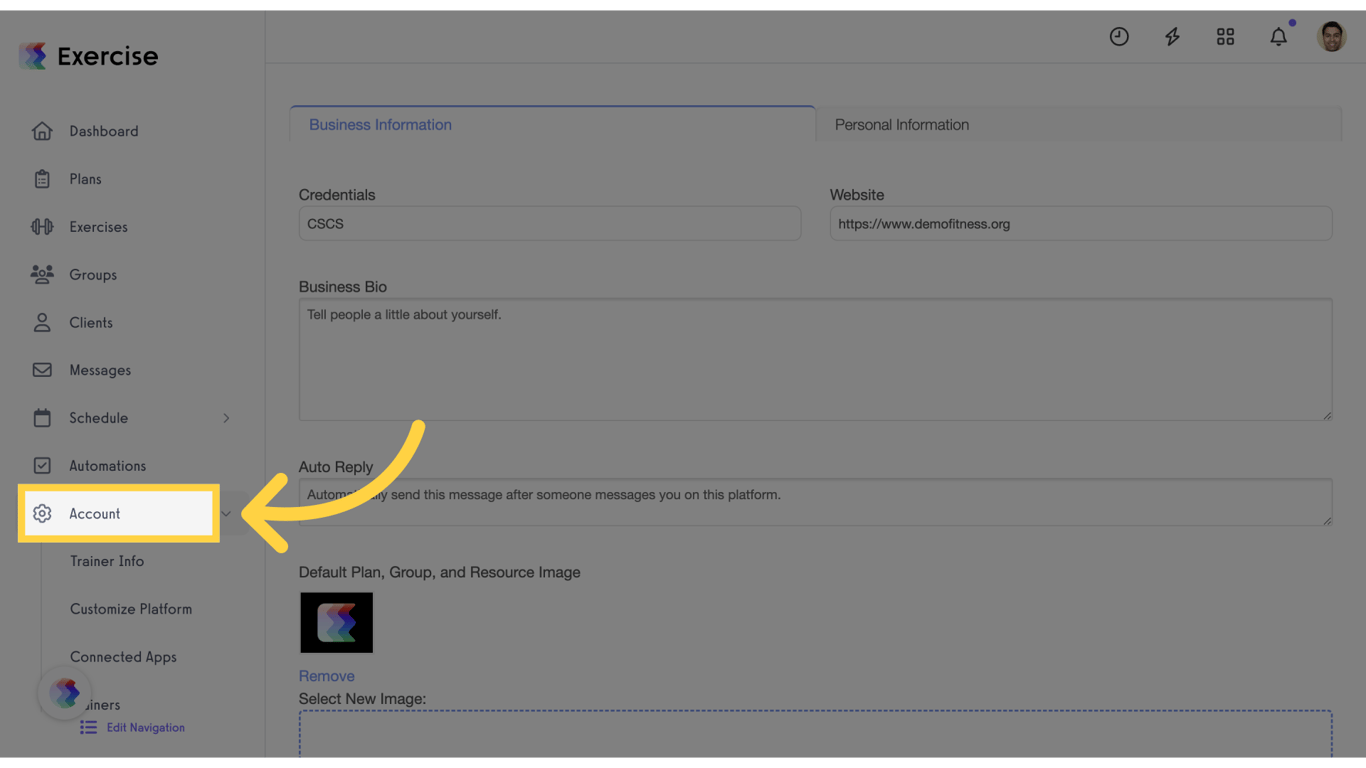Click the Account gear icon
Screen dimensions: 1366x768
(42, 514)
